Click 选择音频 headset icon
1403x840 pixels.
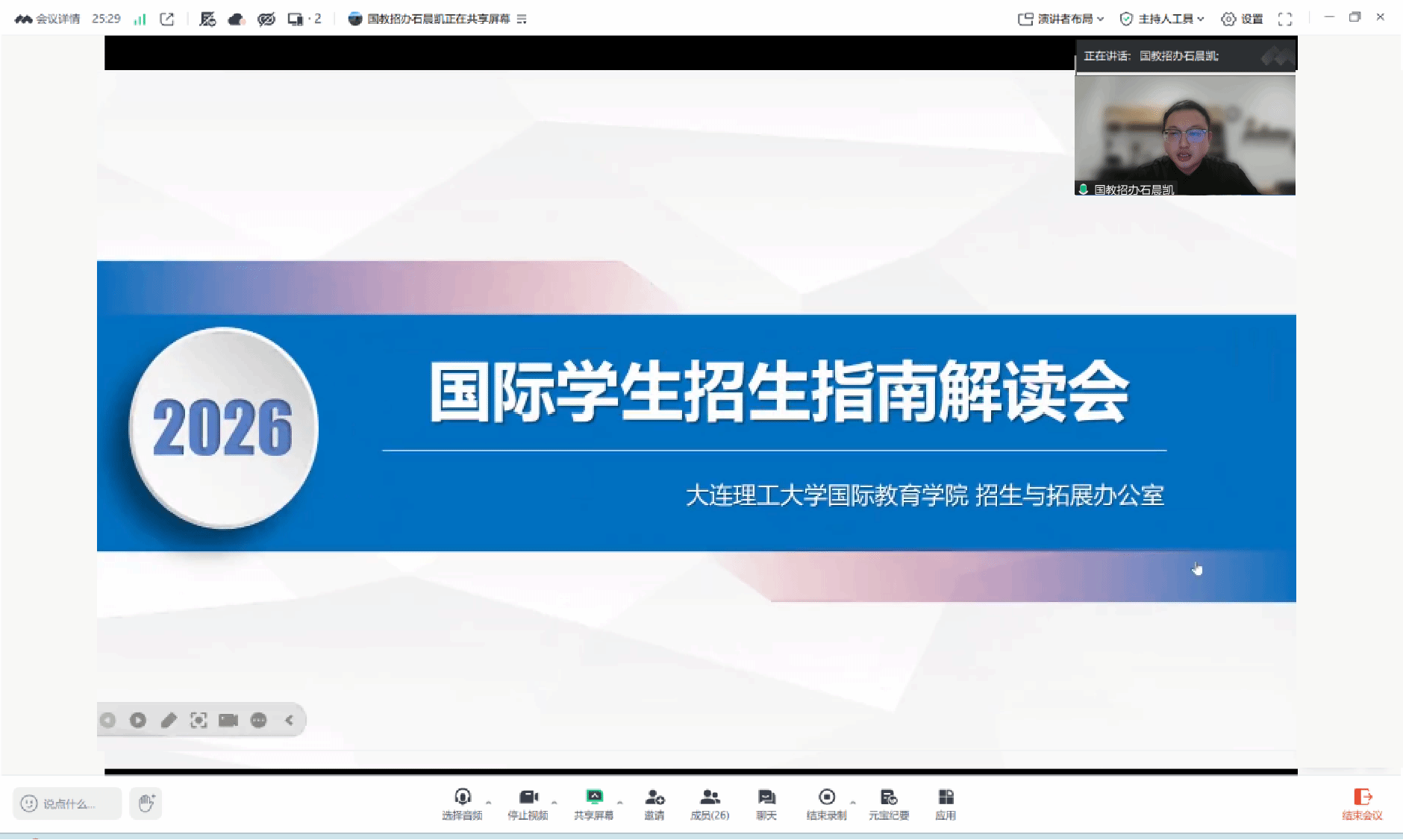[x=463, y=805]
